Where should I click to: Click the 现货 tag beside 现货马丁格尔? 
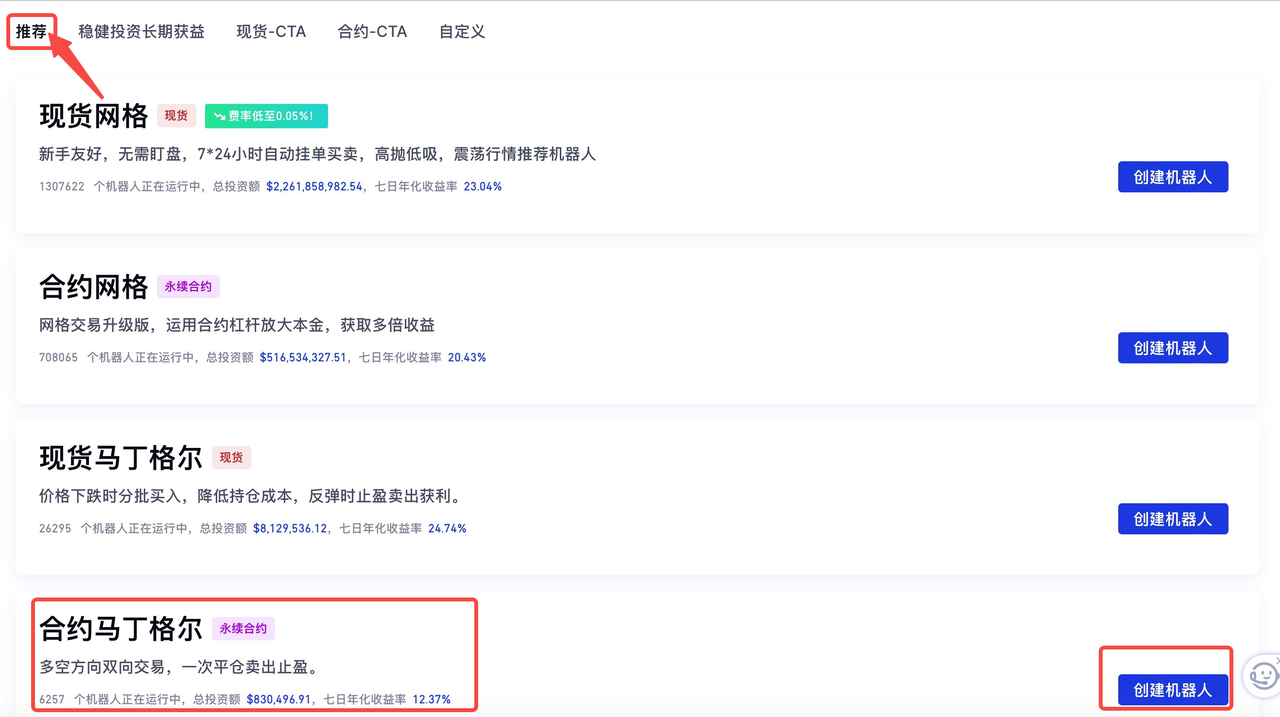(x=231, y=458)
